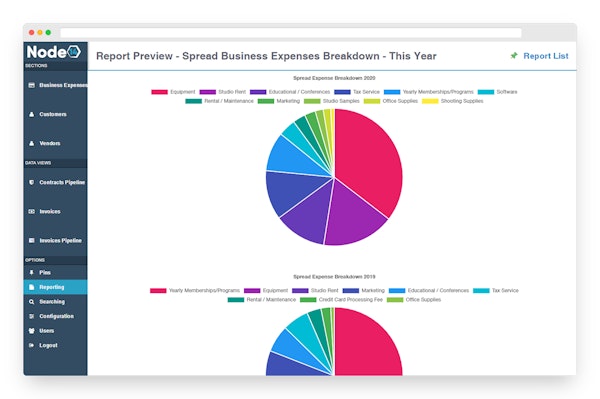Open the Users option
Viewport: 600px width, 399px height.
55,331
